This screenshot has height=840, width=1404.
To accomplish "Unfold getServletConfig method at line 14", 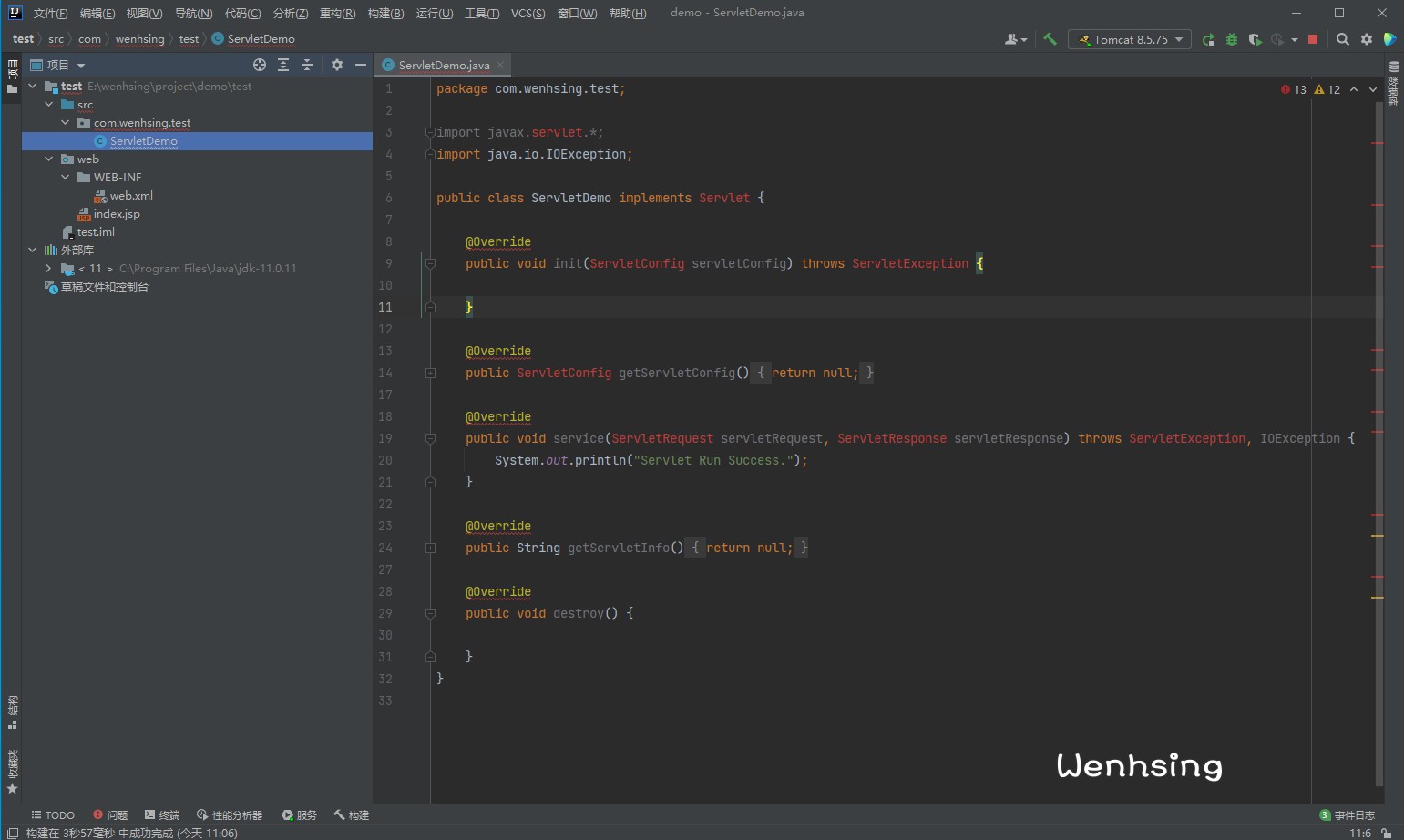I will pyautogui.click(x=430, y=373).
